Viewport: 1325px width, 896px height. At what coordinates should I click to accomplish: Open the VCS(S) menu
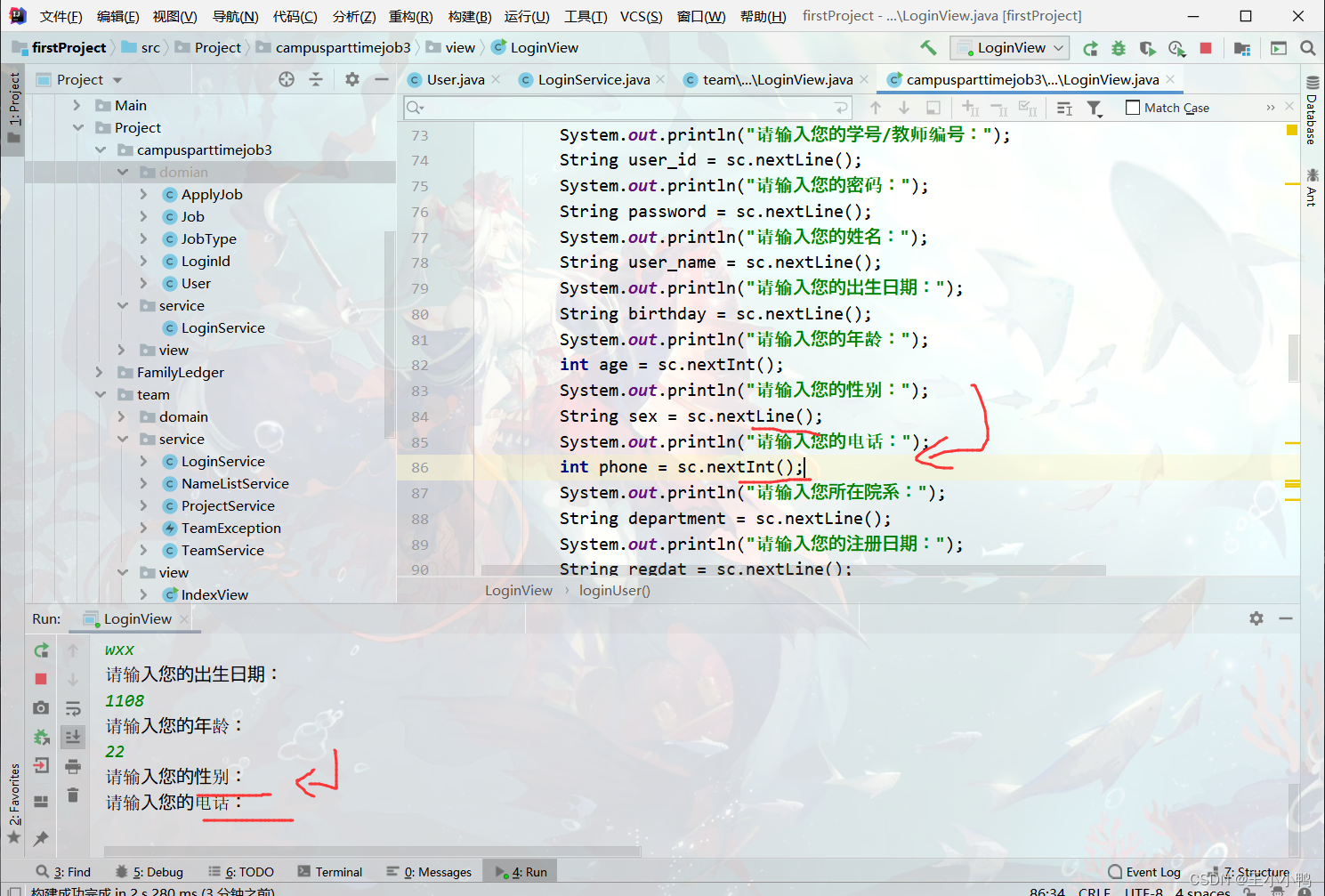tap(642, 16)
